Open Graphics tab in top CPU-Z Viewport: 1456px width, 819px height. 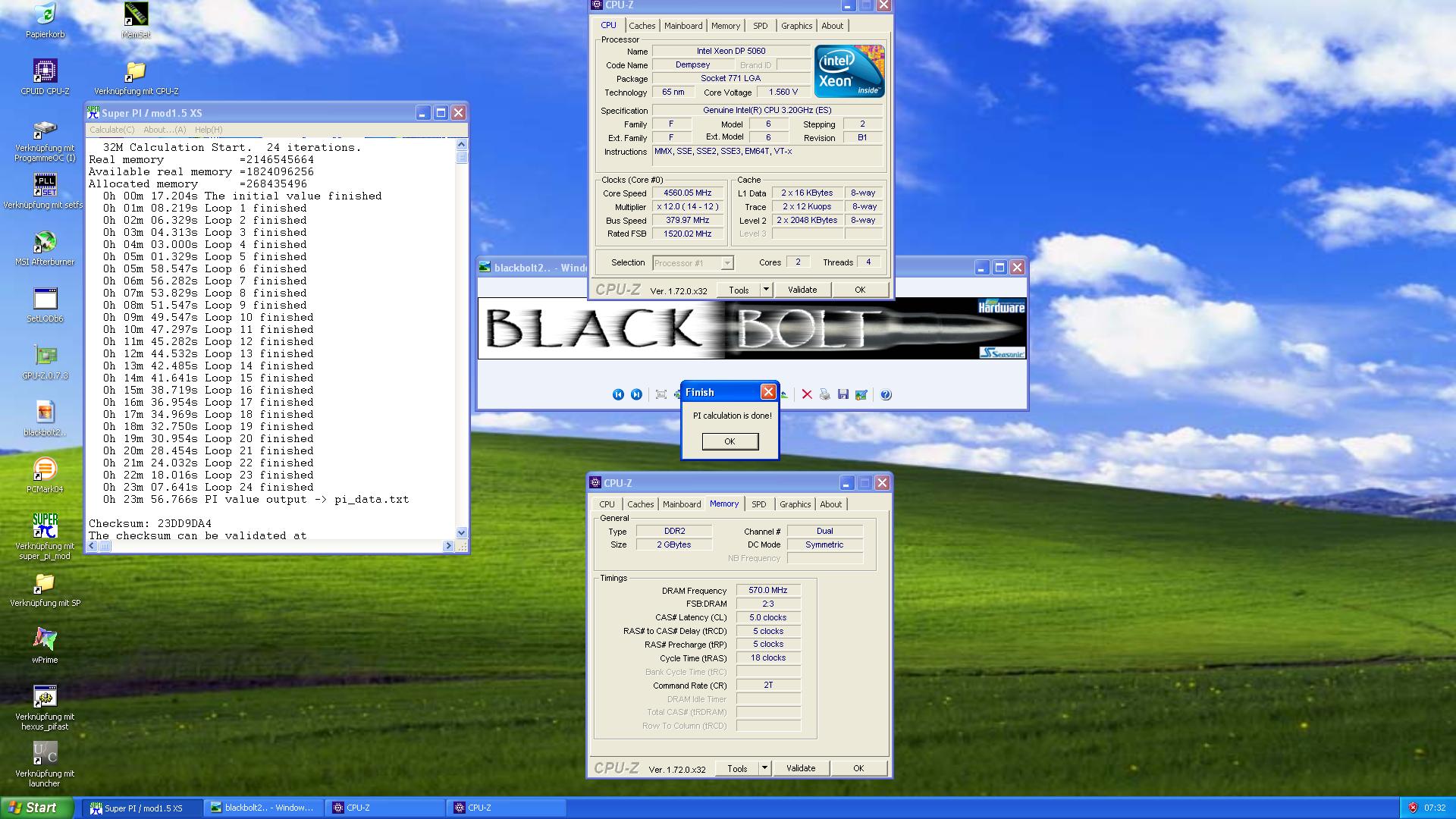797,26
